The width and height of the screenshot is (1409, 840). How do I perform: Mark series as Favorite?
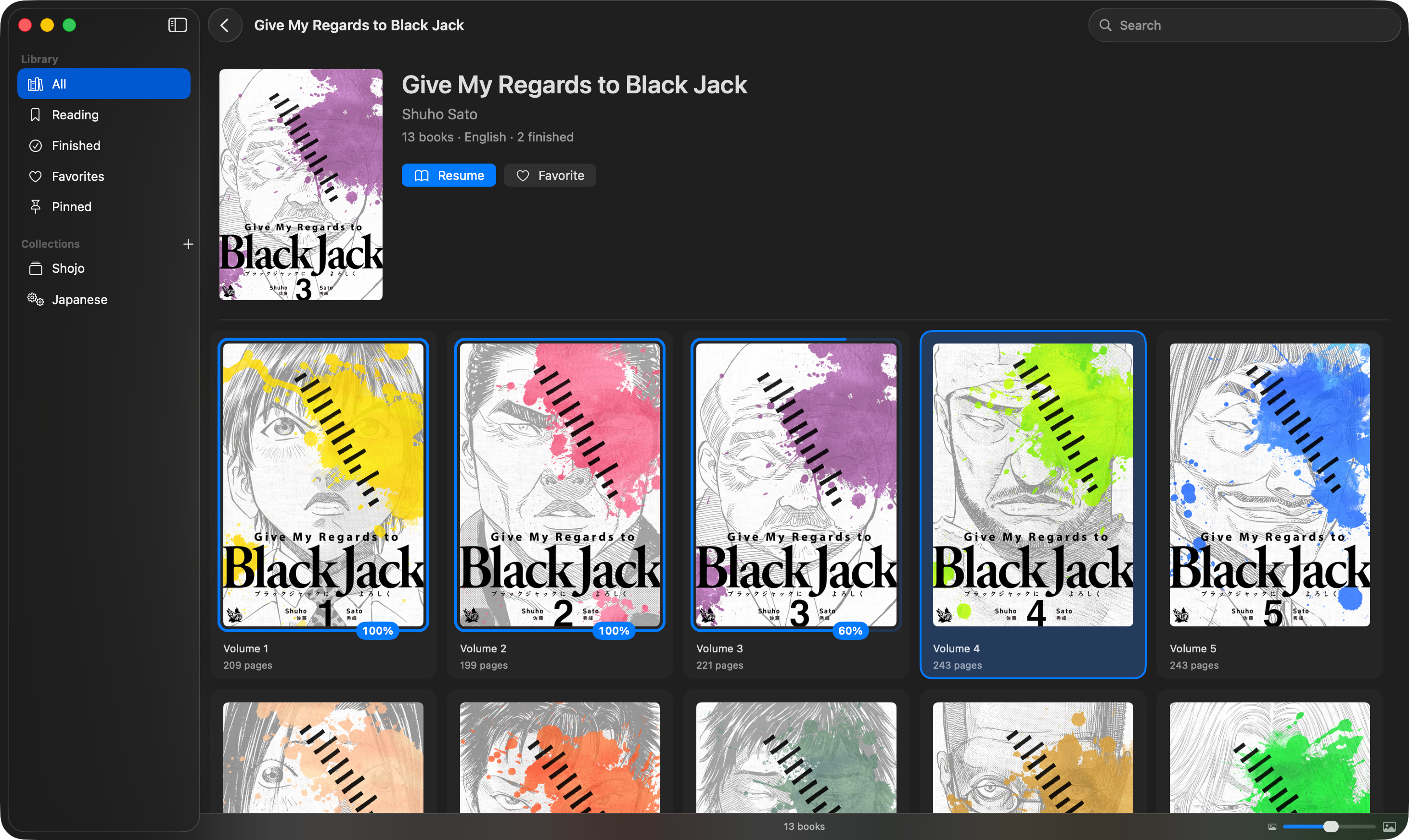point(550,176)
